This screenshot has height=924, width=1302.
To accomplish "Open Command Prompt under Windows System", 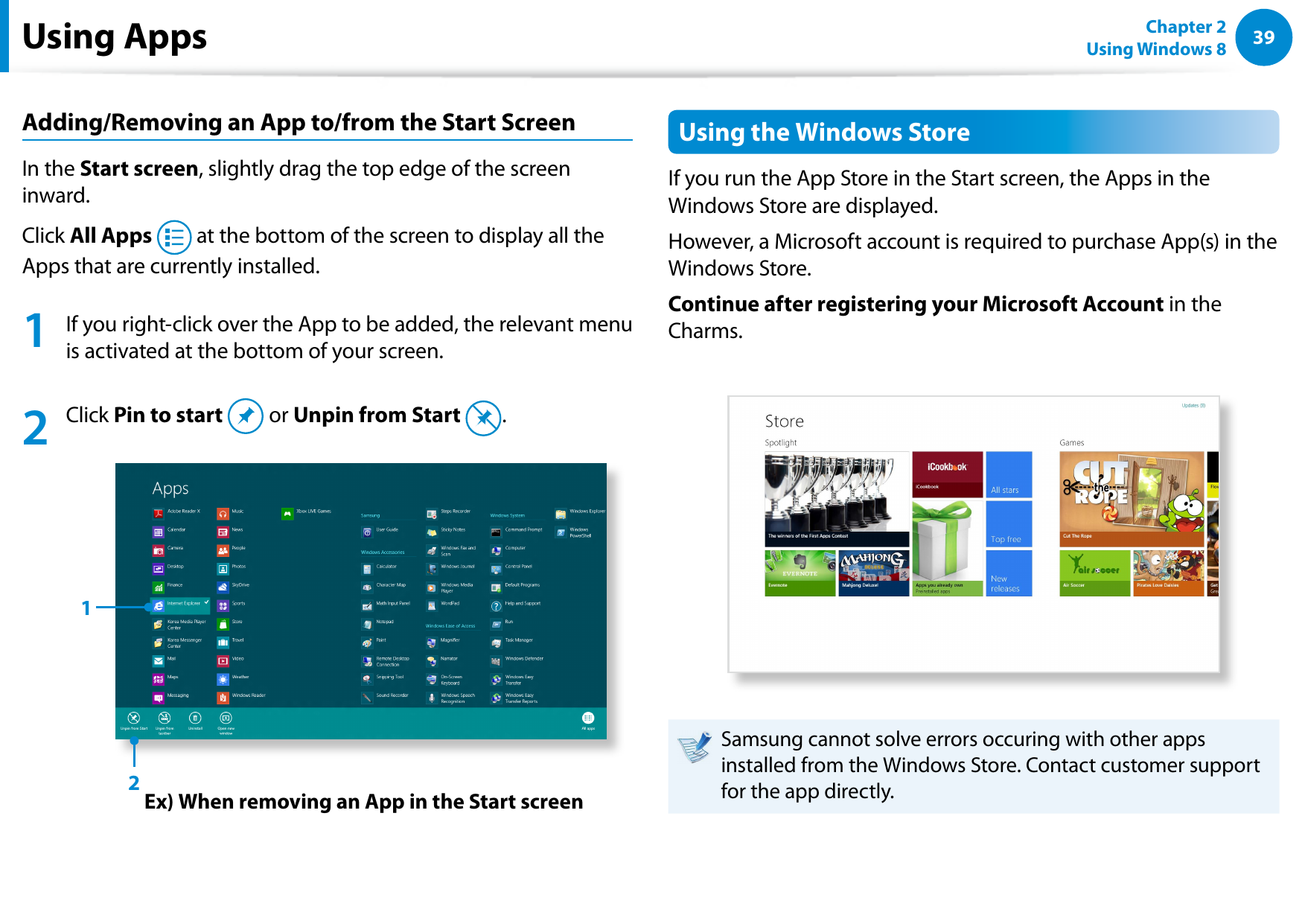I will pos(517,531).
